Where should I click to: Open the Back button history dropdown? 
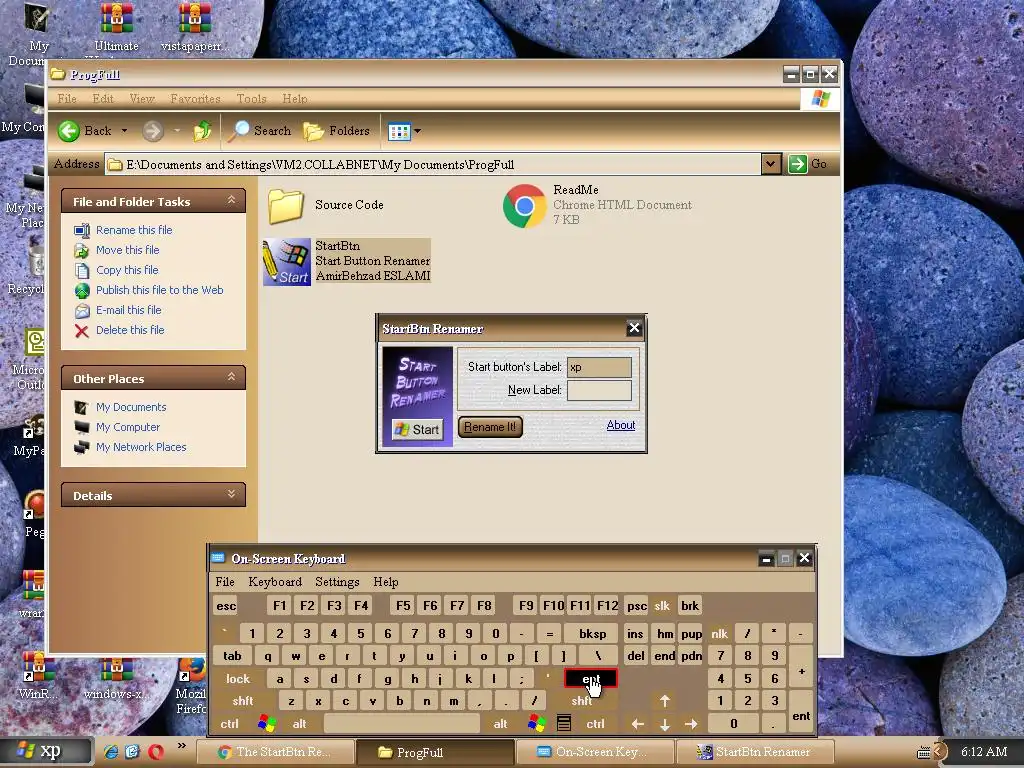click(124, 131)
